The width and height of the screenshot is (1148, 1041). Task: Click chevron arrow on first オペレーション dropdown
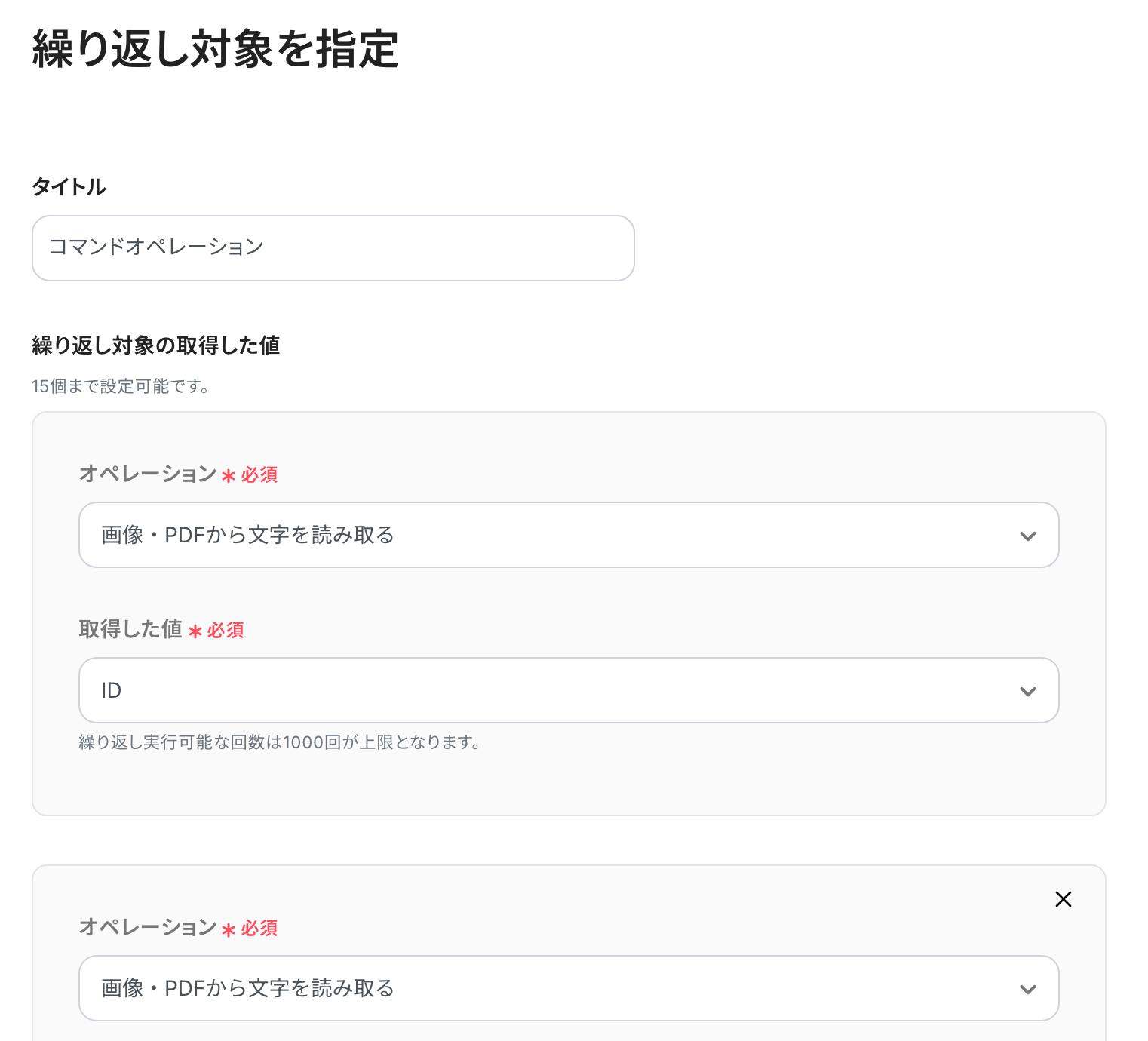point(1027,536)
